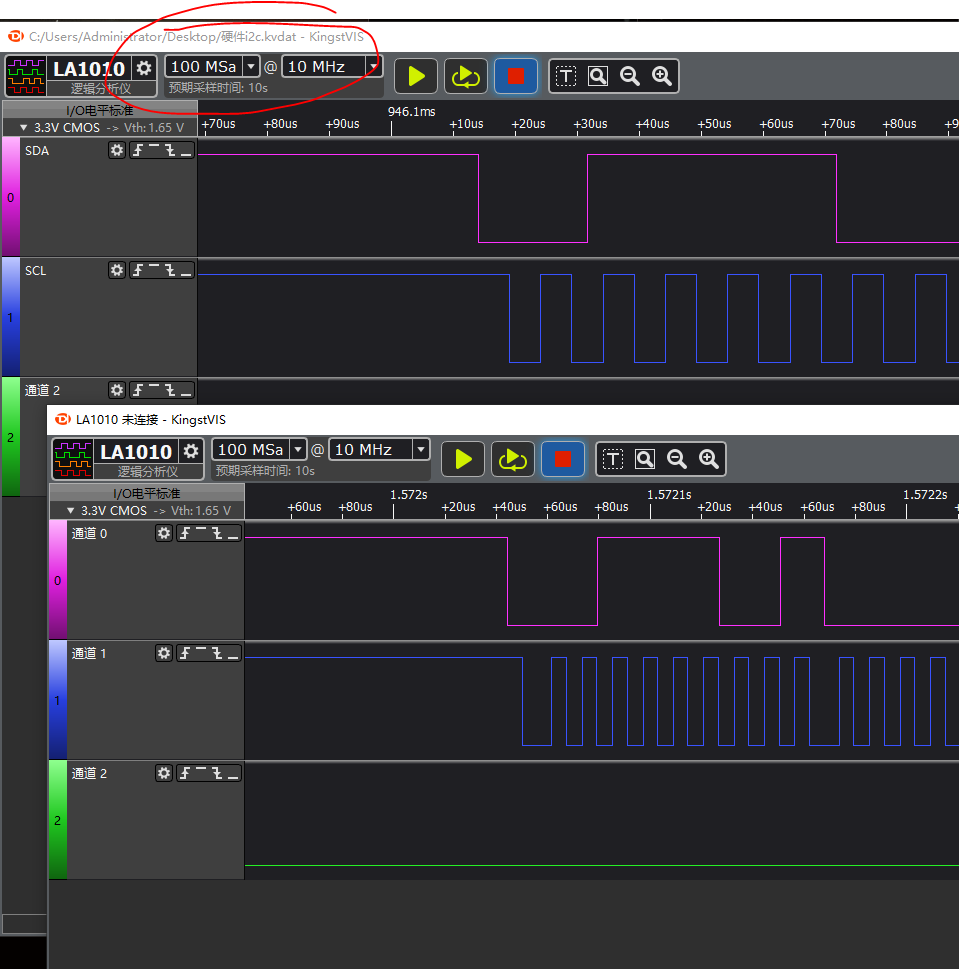Open SDA channel settings gear
The height and width of the screenshot is (969, 959).
point(117,150)
